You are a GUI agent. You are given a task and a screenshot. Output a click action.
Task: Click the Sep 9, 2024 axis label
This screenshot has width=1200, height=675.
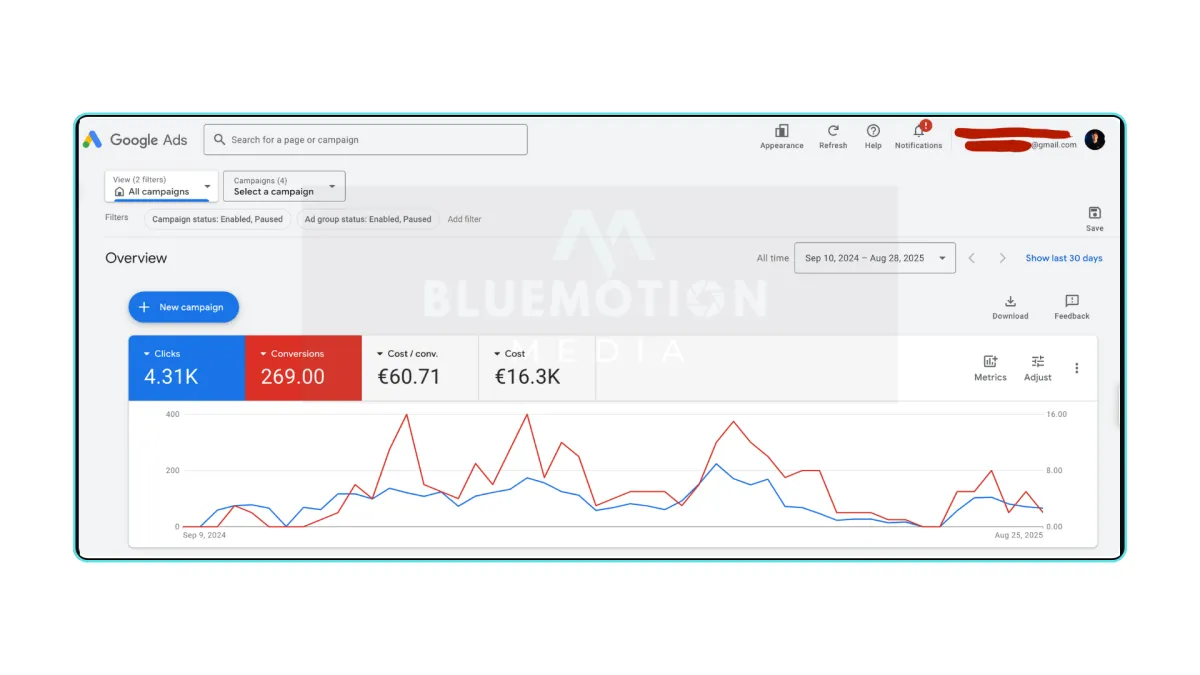coord(204,536)
